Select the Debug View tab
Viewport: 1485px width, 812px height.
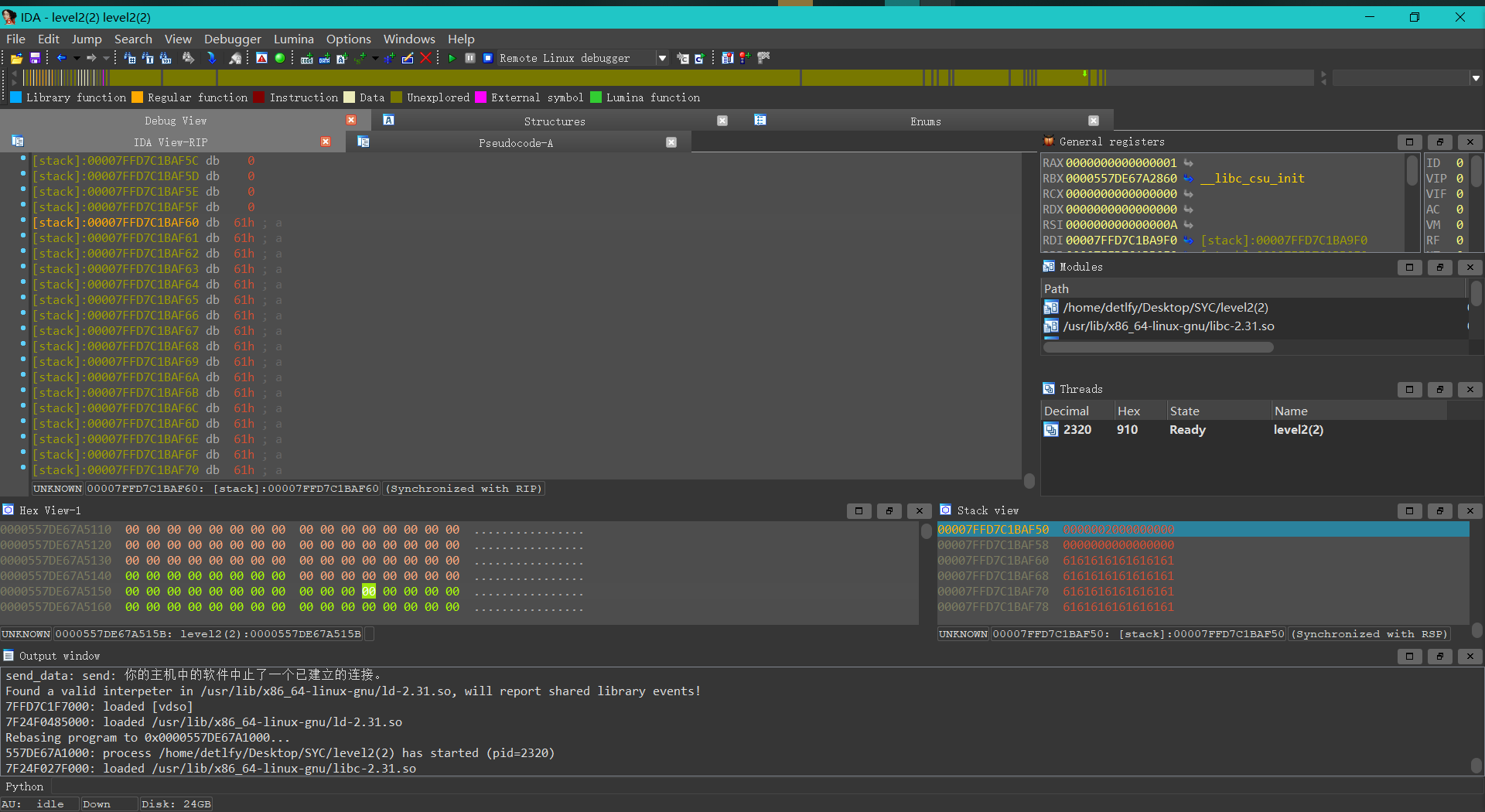pyautogui.click(x=176, y=121)
